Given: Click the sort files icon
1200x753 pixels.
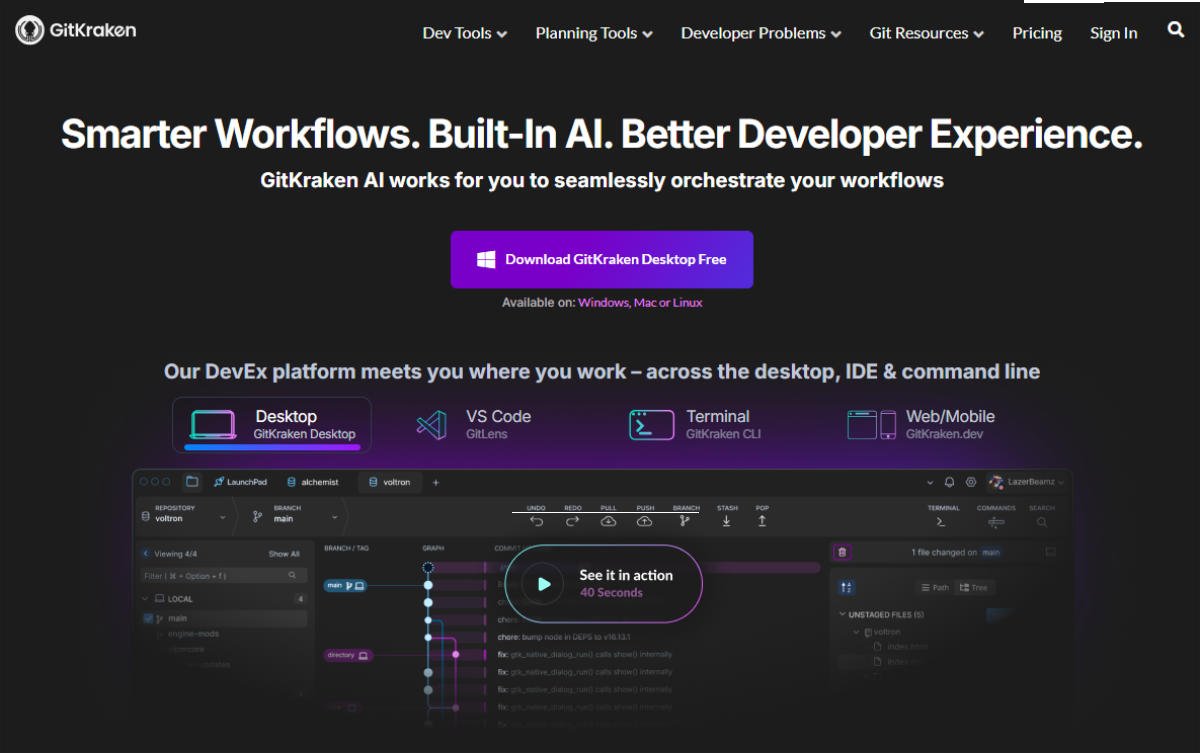Looking at the screenshot, I should click(847, 587).
